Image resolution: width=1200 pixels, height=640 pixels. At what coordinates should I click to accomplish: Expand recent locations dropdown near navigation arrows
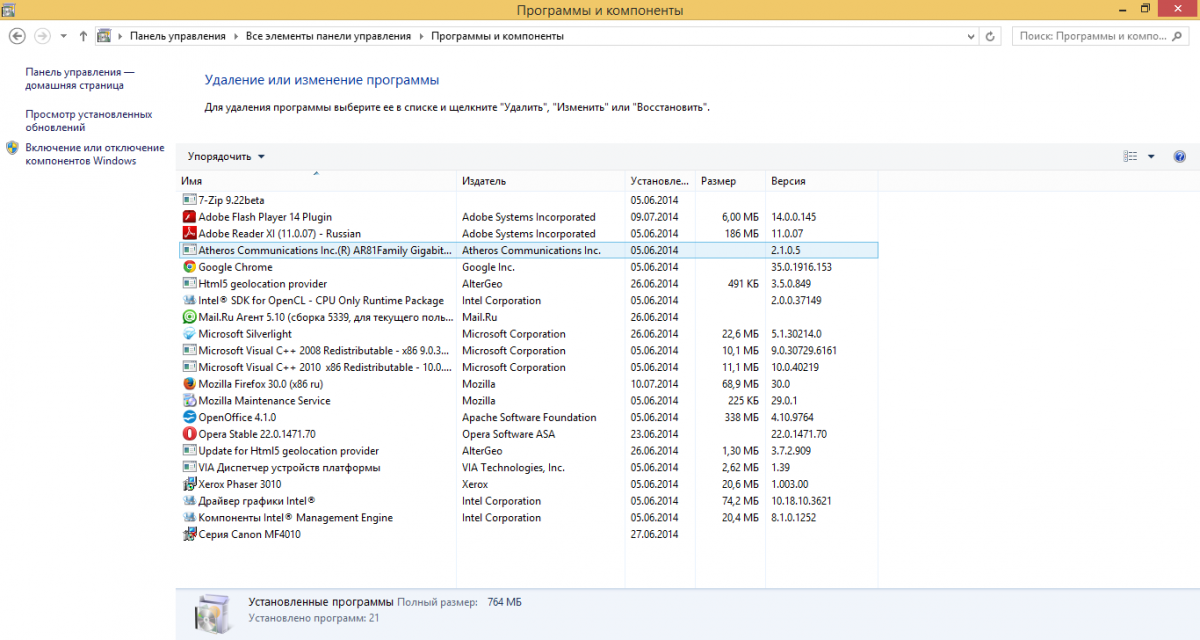pyautogui.click(x=64, y=36)
